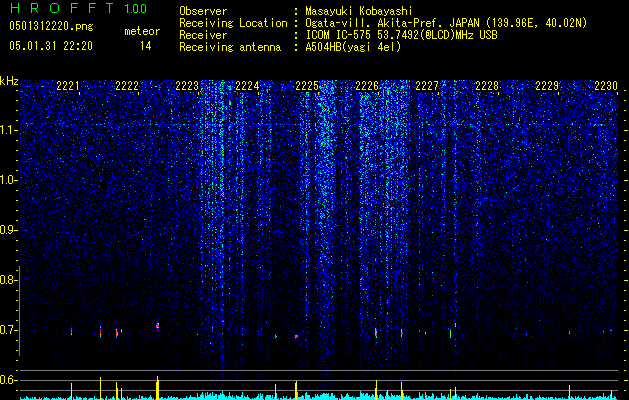629x400 pixels.
Task: Click the 2226 time marker
Action: point(367,85)
